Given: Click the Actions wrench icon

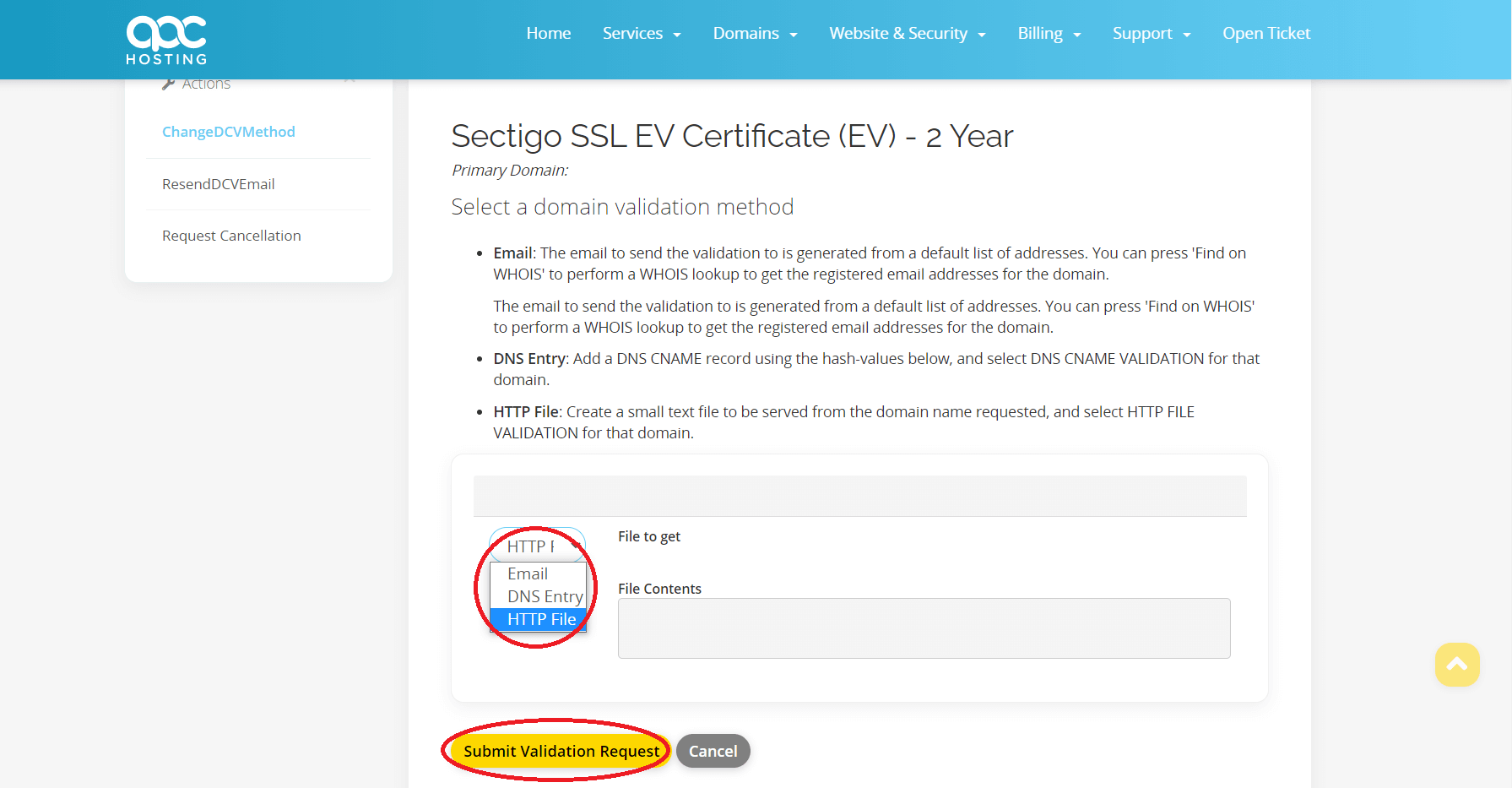Looking at the screenshot, I should tap(169, 84).
